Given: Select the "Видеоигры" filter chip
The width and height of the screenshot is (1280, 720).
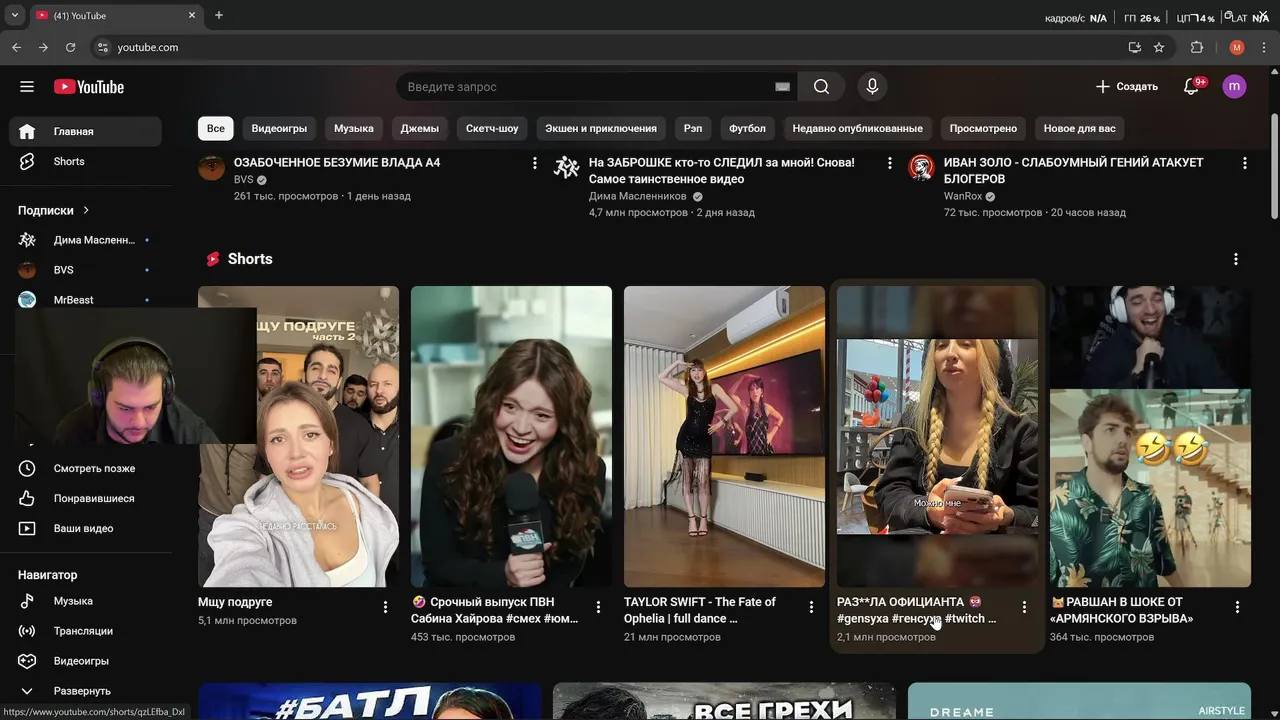Looking at the screenshot, I should pyautogui.click(x=279, y=128).
